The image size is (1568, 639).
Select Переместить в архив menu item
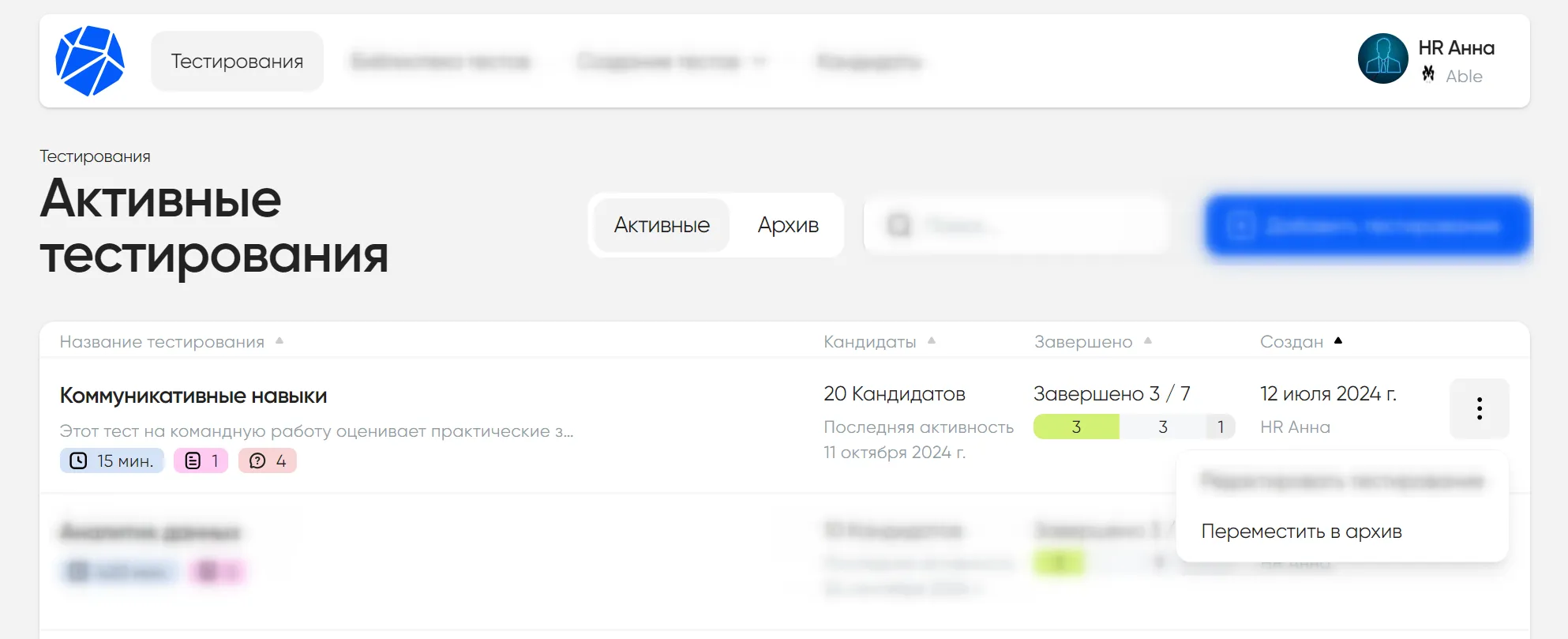pyautogui.click(x=1301, y=532)
